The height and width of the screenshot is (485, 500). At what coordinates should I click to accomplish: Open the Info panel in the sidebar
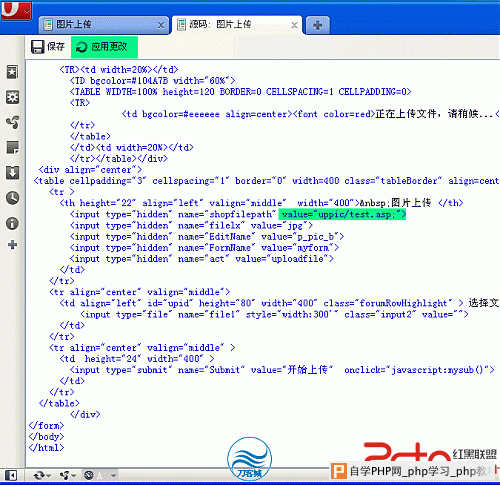[12, 223]
